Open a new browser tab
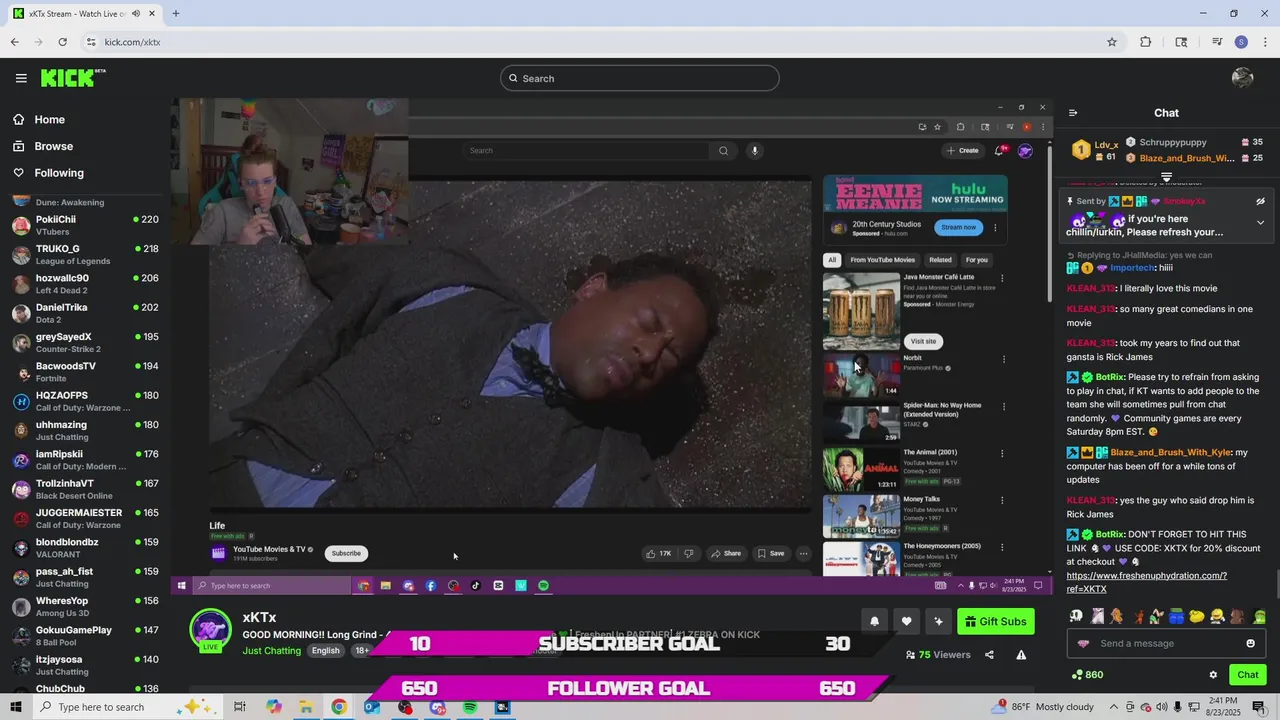 [x=176, y=14]
